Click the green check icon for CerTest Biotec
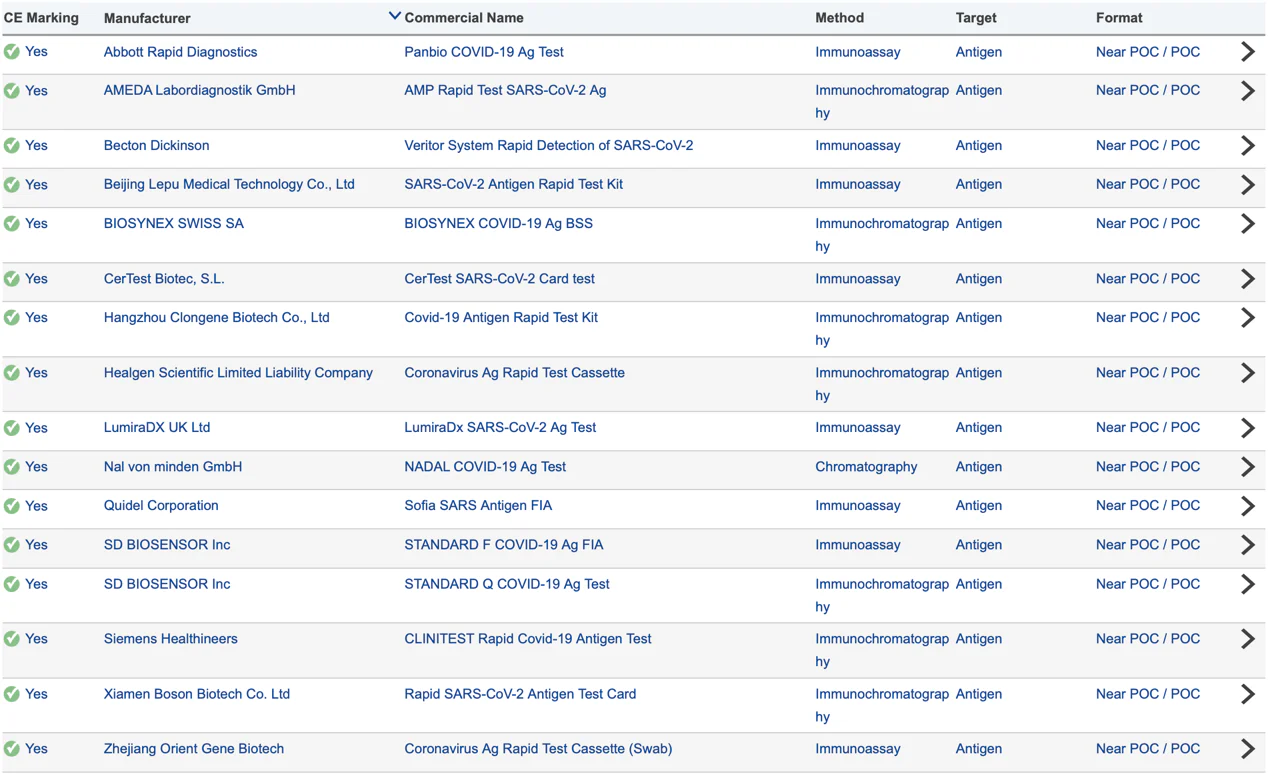This screenshot has height=774, width=1269. (x=12, y=279)
